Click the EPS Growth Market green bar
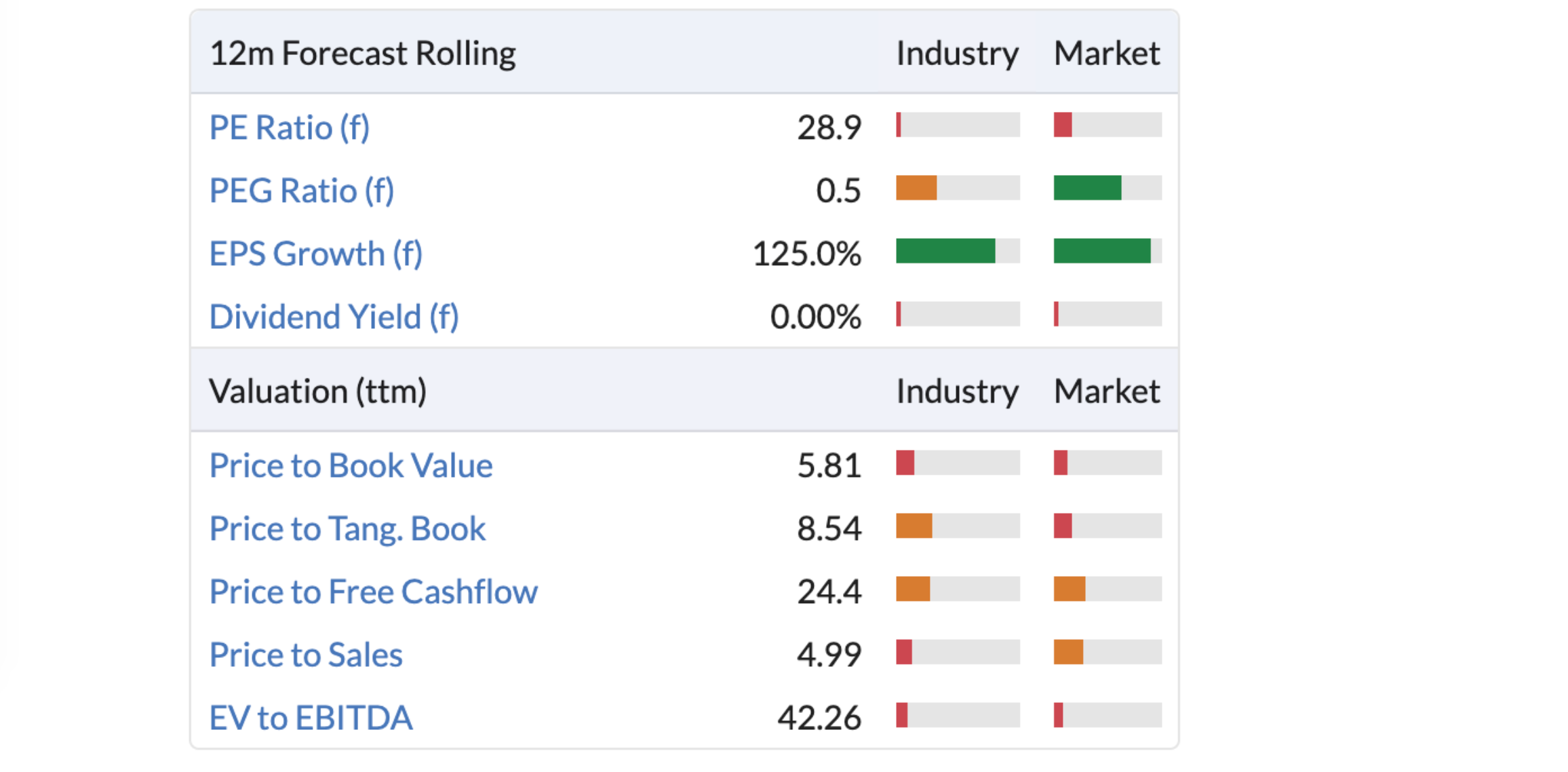 pos(1102,251)
